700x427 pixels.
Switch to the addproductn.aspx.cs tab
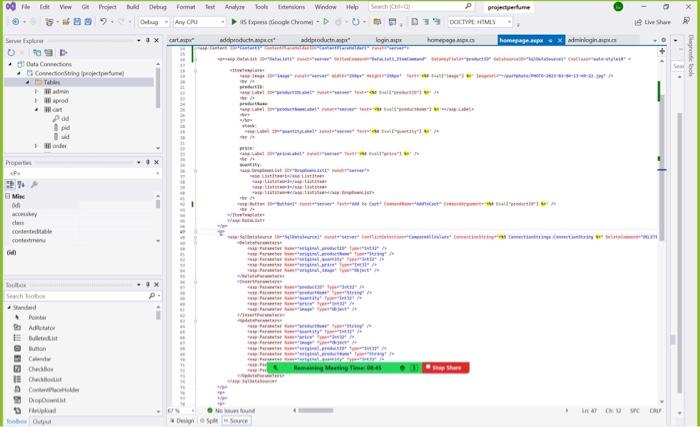247,40
